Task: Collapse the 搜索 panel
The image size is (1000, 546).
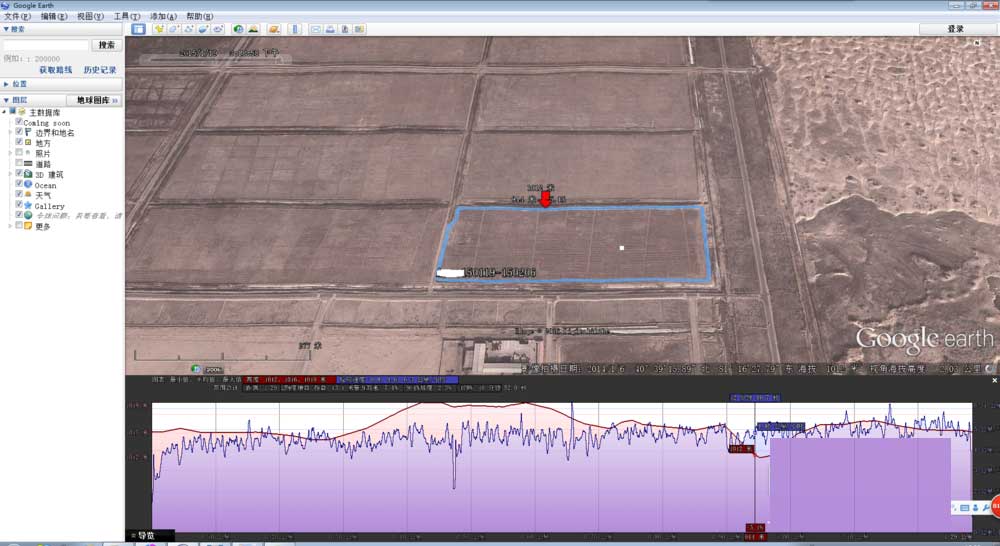Action: coord(6,29)
